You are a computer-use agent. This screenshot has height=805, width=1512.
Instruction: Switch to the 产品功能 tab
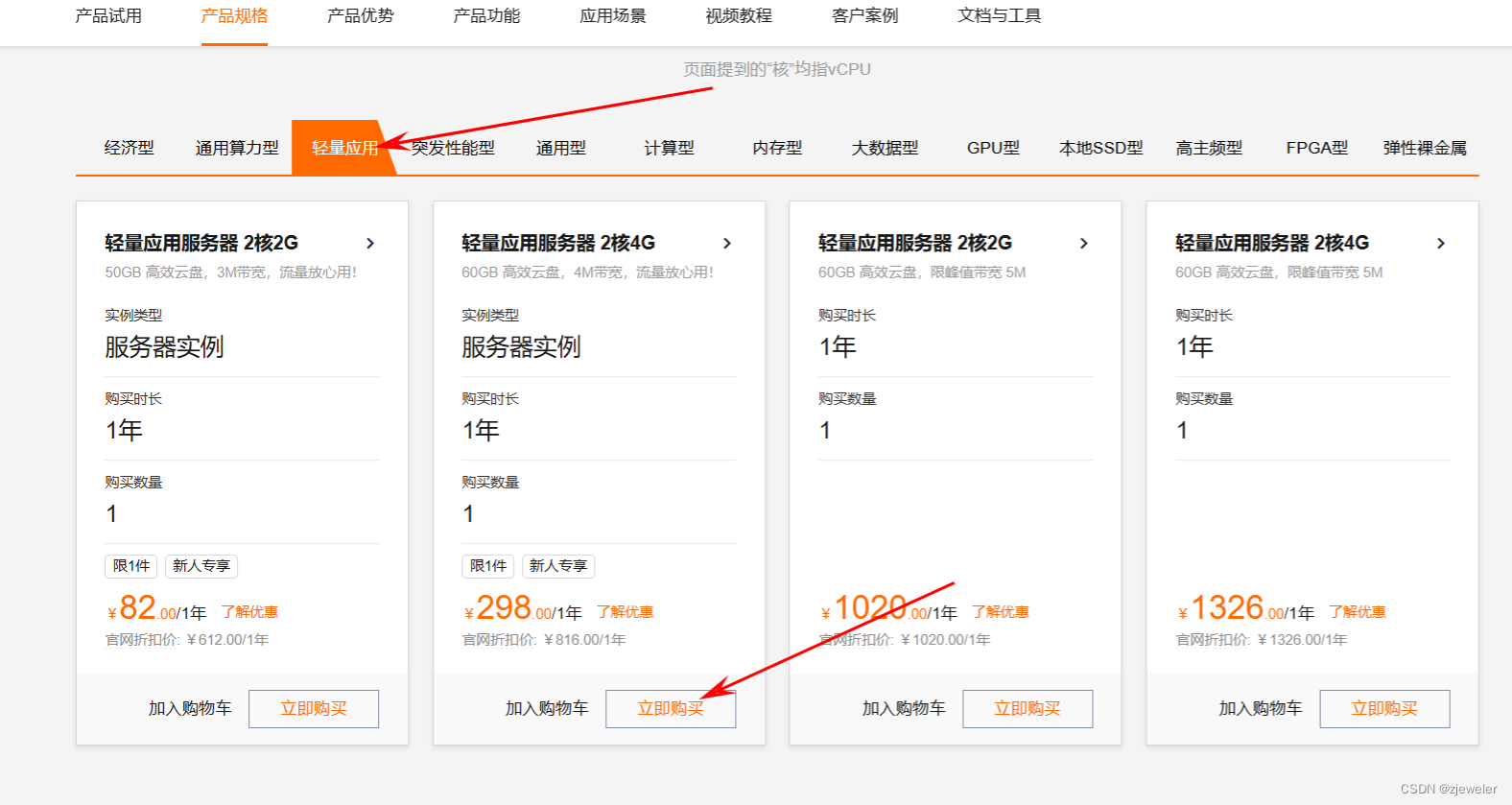[x=486, y=16]
